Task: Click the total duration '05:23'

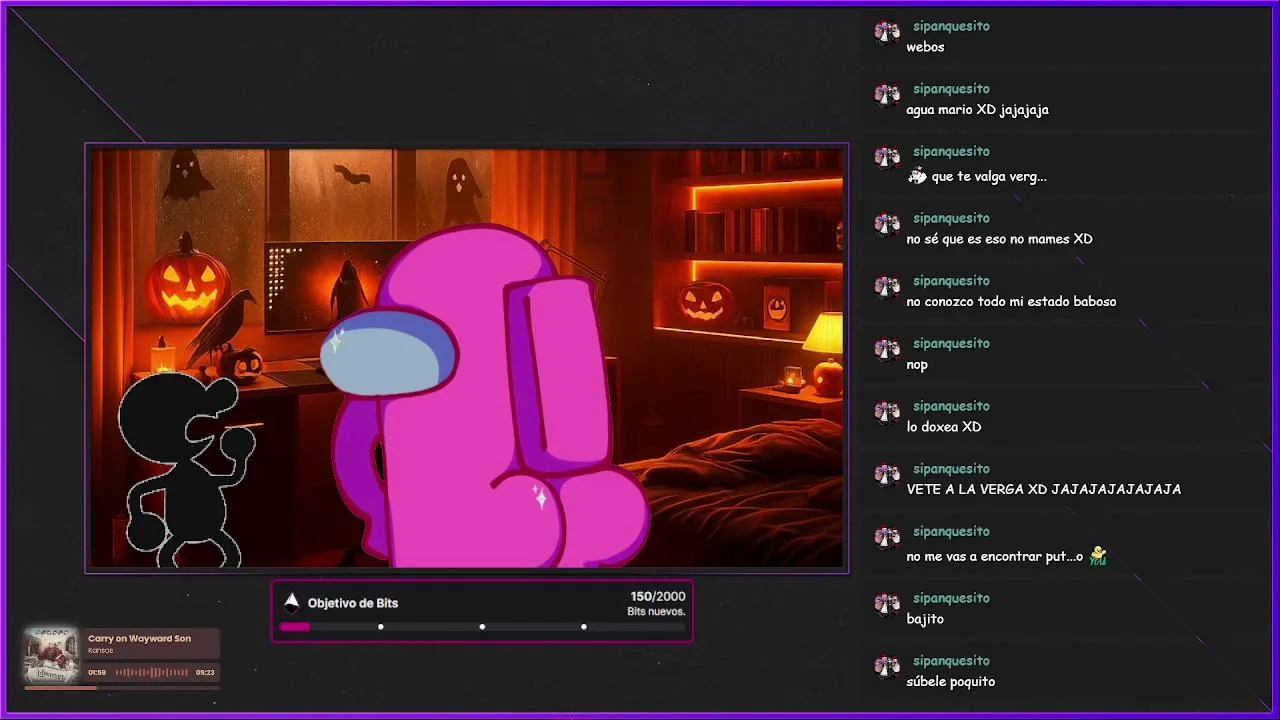Action: pos(205,672)
